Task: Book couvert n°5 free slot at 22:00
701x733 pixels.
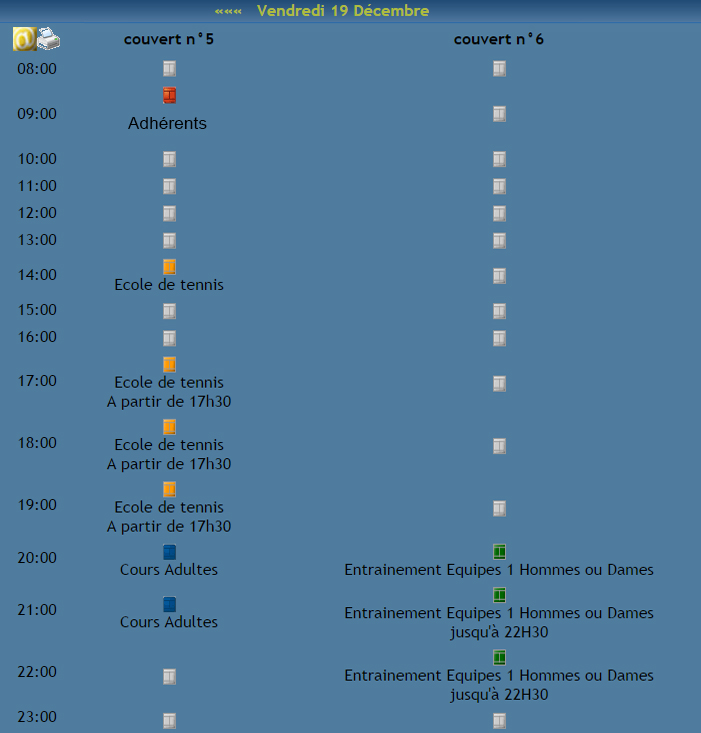Action: pos(170,676)
